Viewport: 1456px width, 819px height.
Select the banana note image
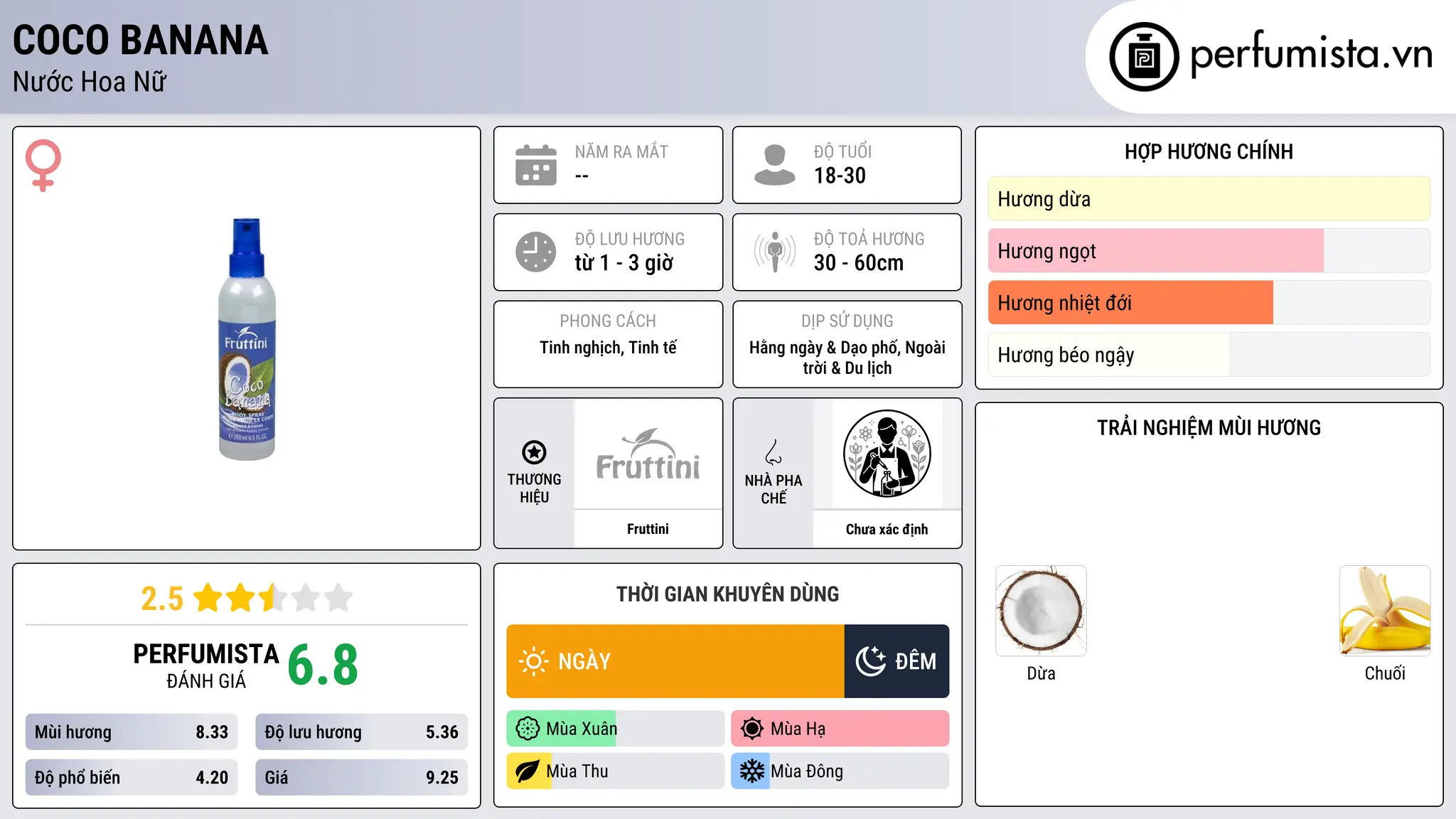tap(1385, 611)
